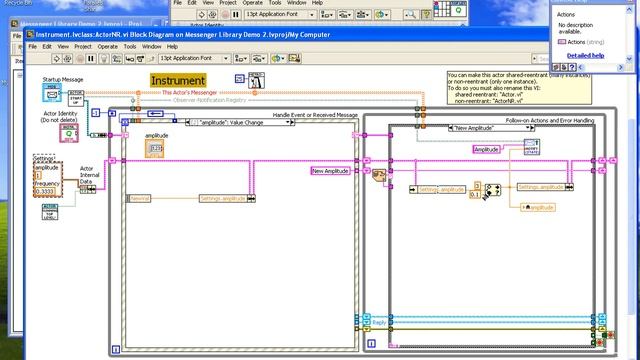This screenshot has width=640, height=360.
Task: Select the amplitude local variable node
Action: (x=538, y=207)
